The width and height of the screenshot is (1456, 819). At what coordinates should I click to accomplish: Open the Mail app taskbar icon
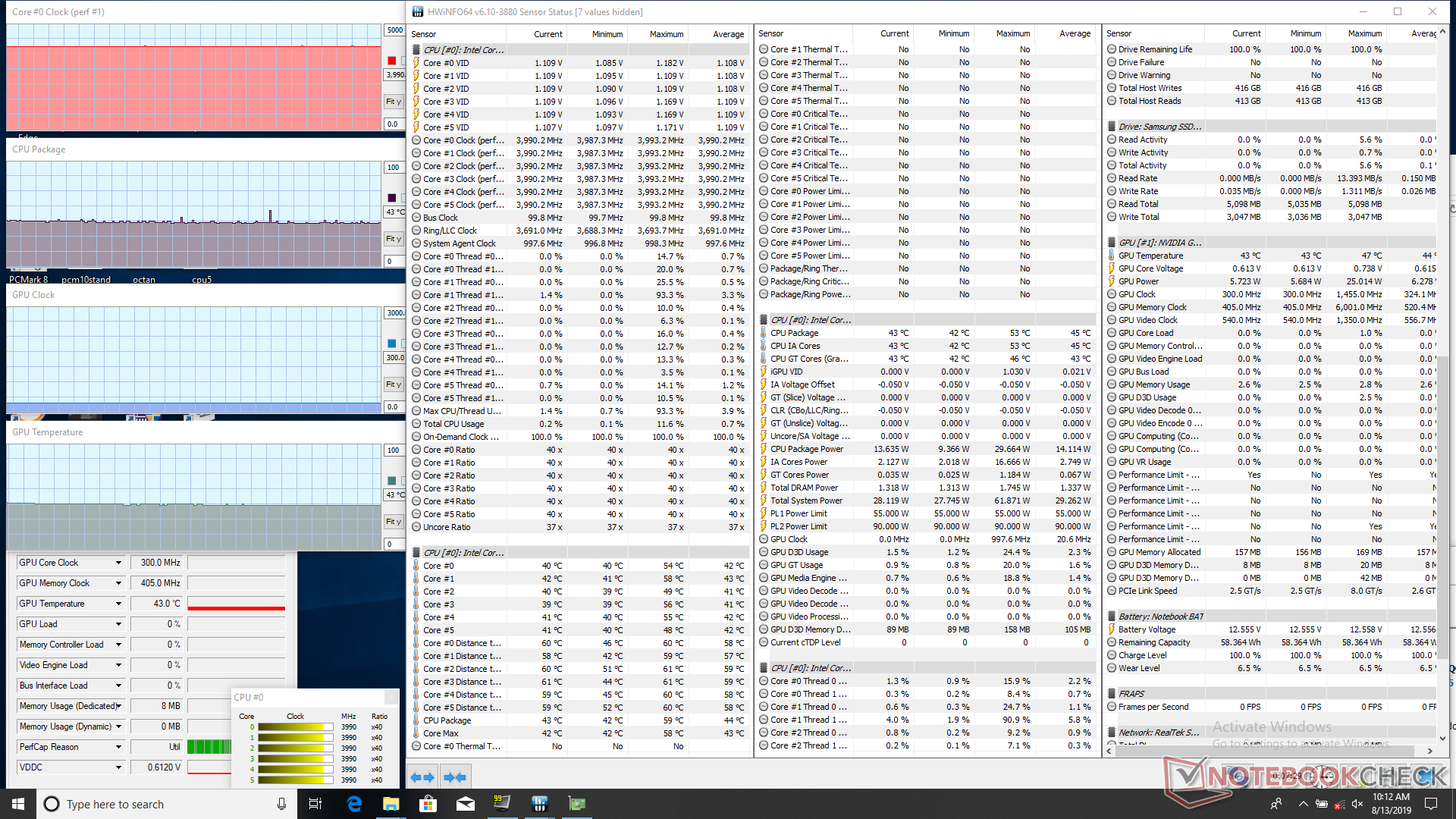(x=465, y=804)
